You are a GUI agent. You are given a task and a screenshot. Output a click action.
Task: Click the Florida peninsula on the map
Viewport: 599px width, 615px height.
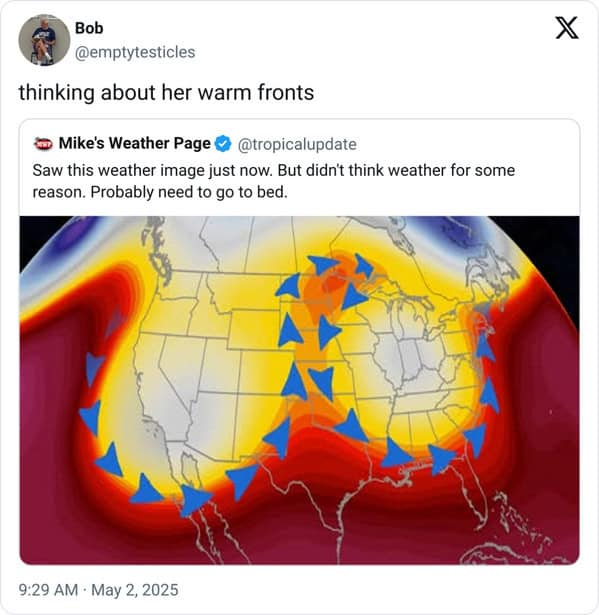[473, 496]
